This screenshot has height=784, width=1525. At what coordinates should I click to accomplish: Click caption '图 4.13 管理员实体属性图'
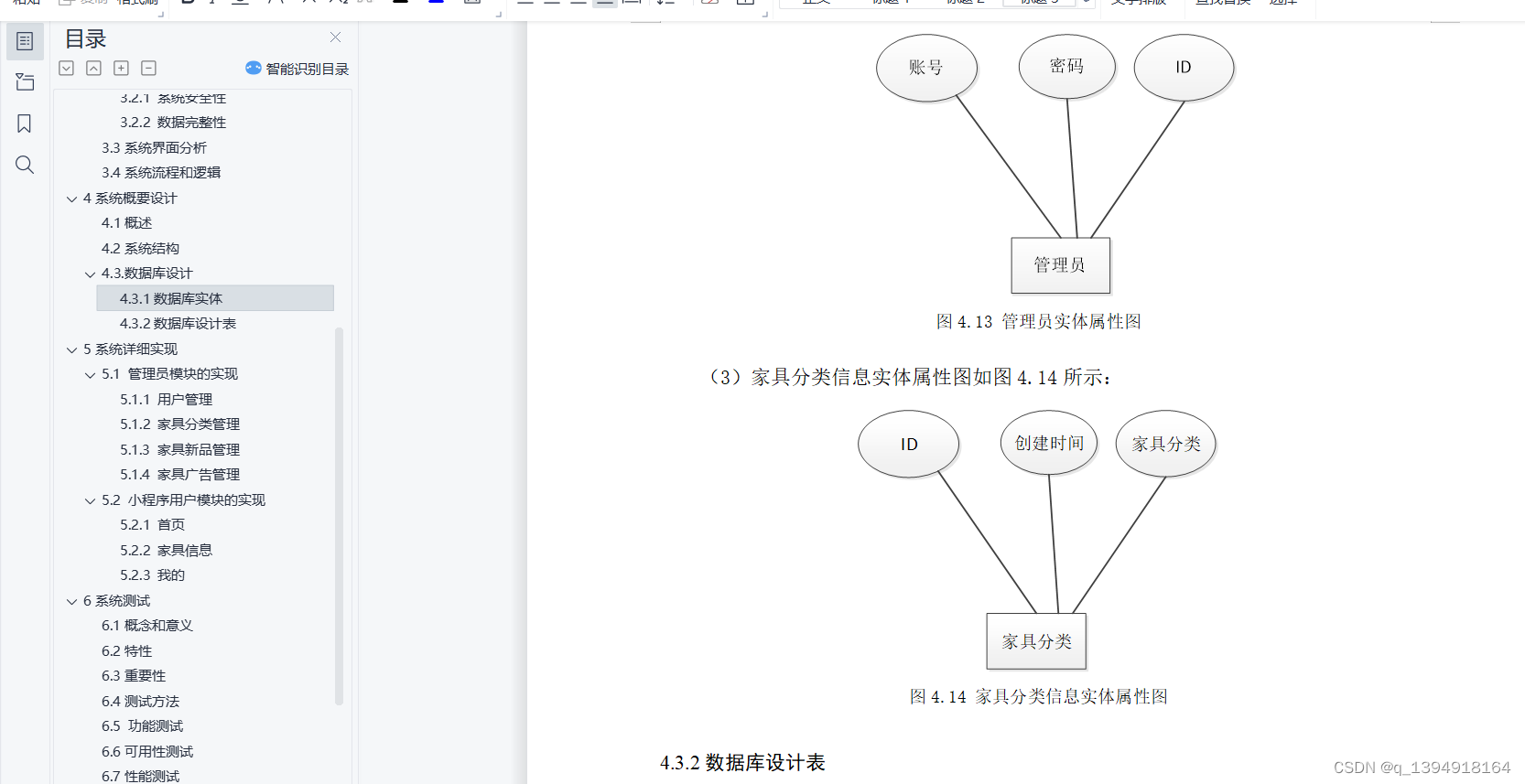pos(1038,322)
